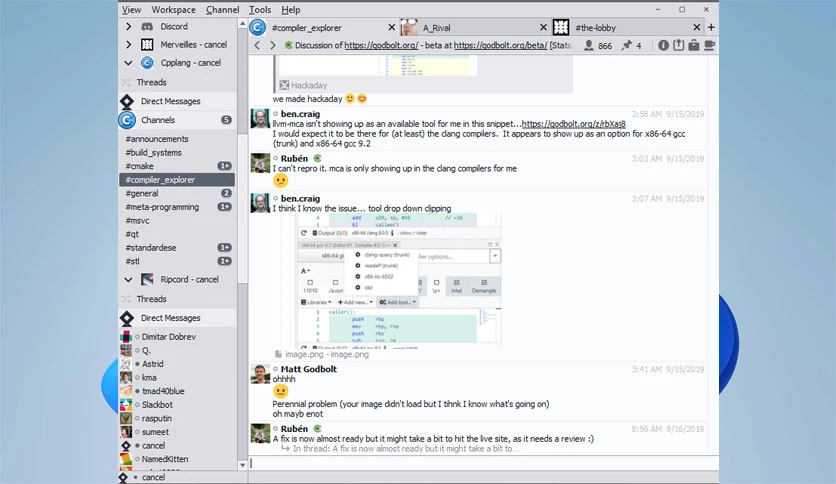The image size is (836, 484).
Task: Go forward with the right arrow icon
Action: pos(273,45)
